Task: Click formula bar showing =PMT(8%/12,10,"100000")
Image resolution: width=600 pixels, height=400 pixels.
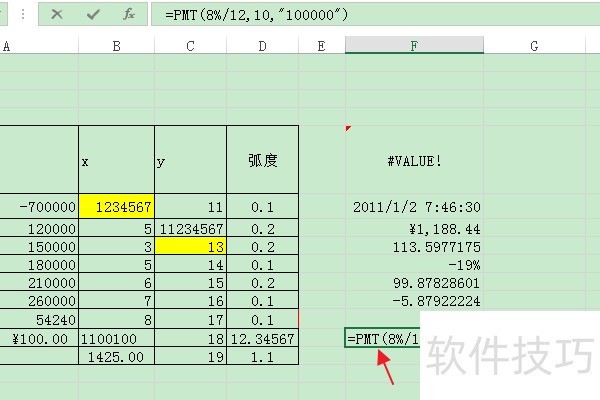Action: [x=375, y=15]
